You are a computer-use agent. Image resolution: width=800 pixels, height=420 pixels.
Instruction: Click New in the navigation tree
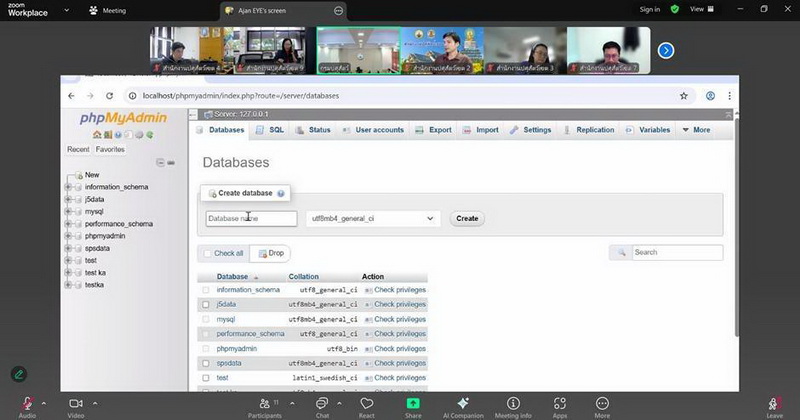(92, 175)
